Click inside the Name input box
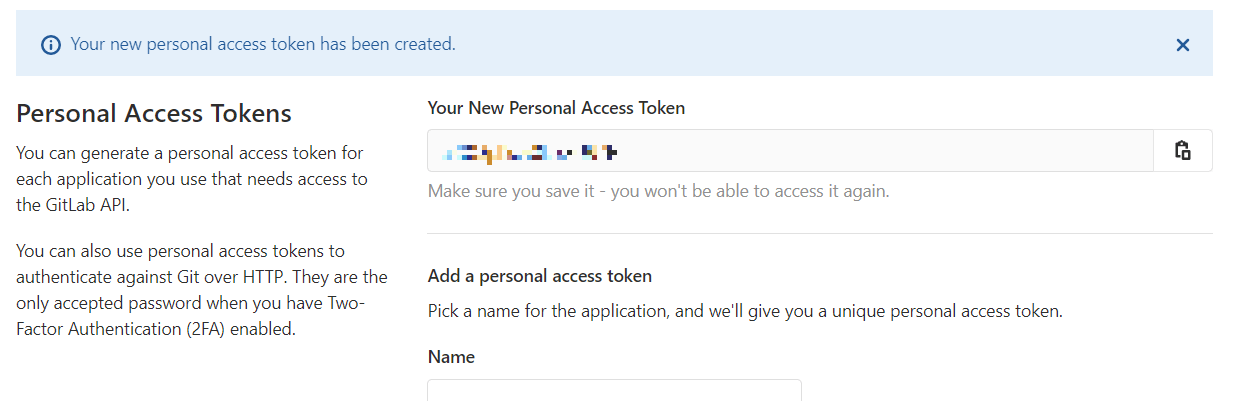This screenshot has height=401, width=1233. pyautogui.click(x=614, y=390)
